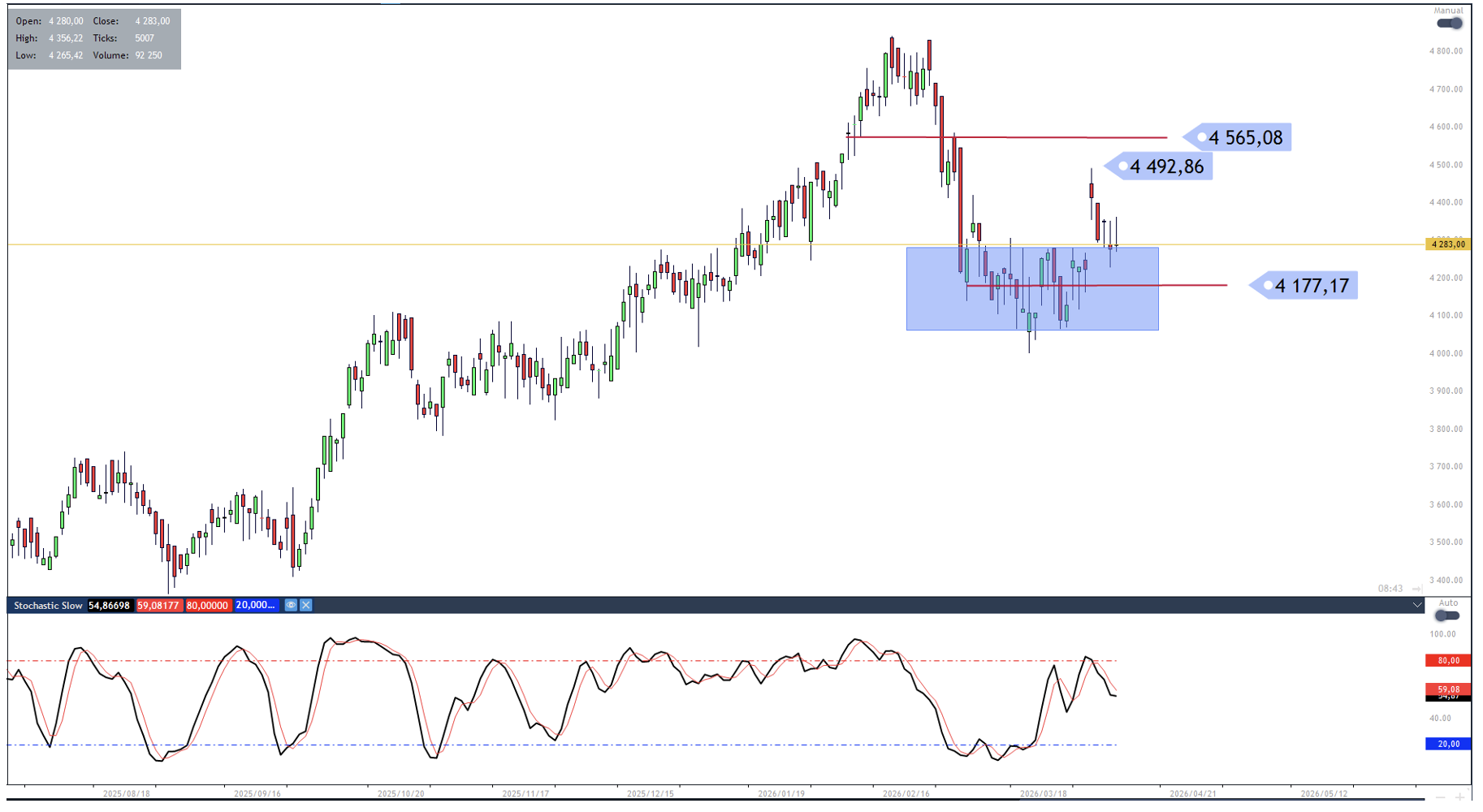Zoom out with the minus icon
The width and height of the screenshot is (1483, 812).
1441,797
